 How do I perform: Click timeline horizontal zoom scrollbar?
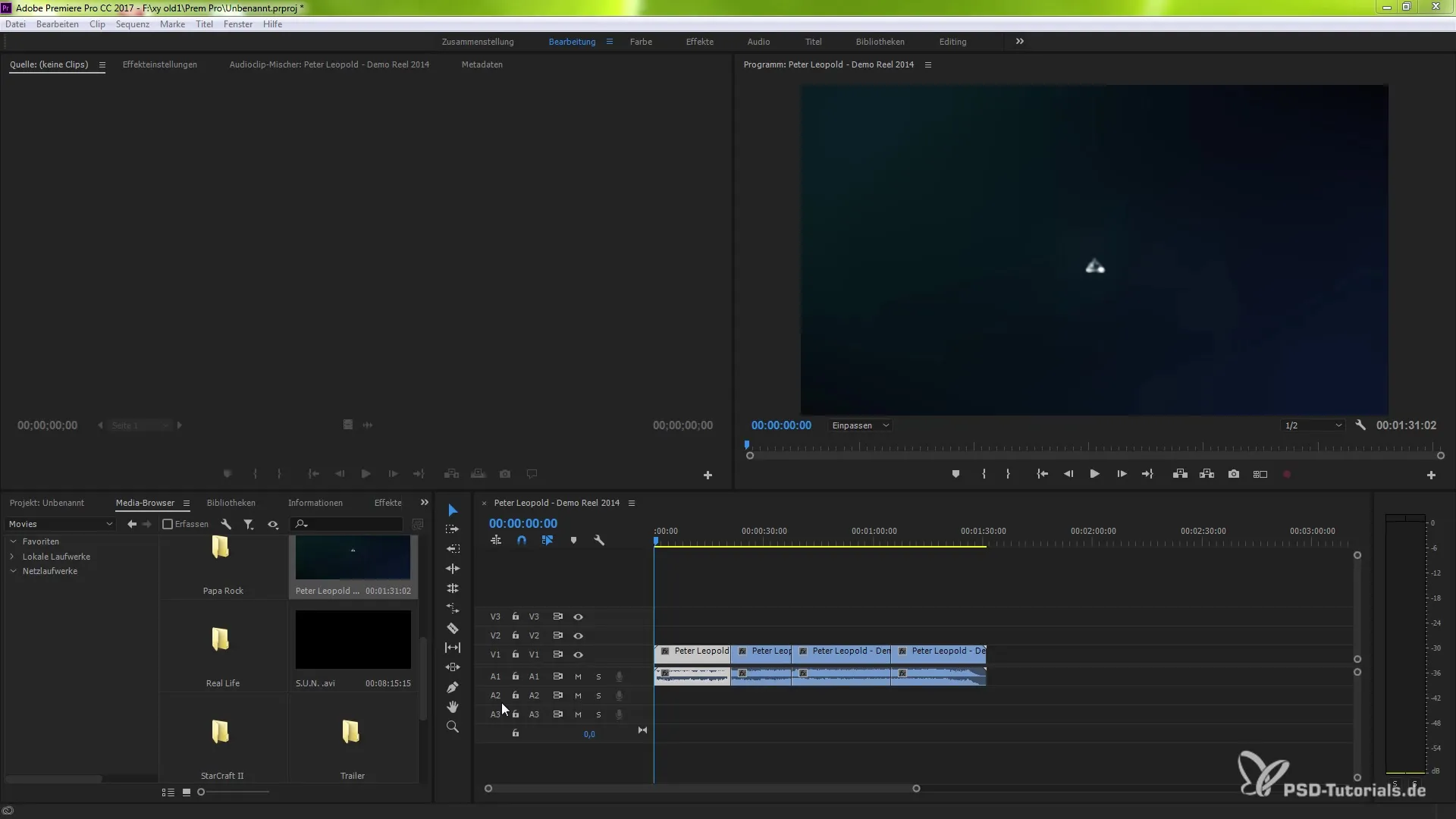tap(702, 789)
